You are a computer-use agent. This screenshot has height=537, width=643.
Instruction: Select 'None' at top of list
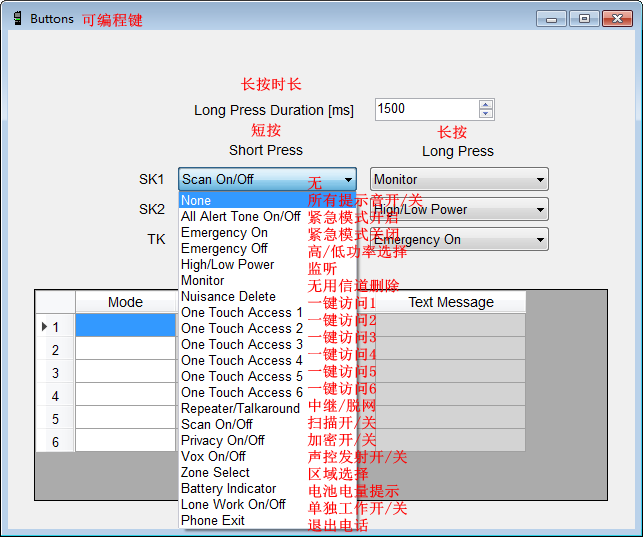coord(196,200)
